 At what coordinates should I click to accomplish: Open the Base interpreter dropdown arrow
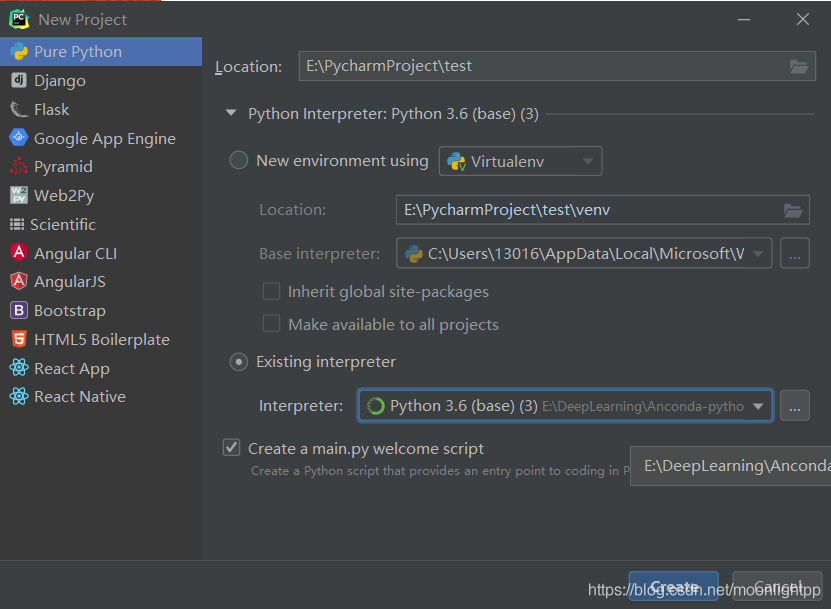(758, 254)
